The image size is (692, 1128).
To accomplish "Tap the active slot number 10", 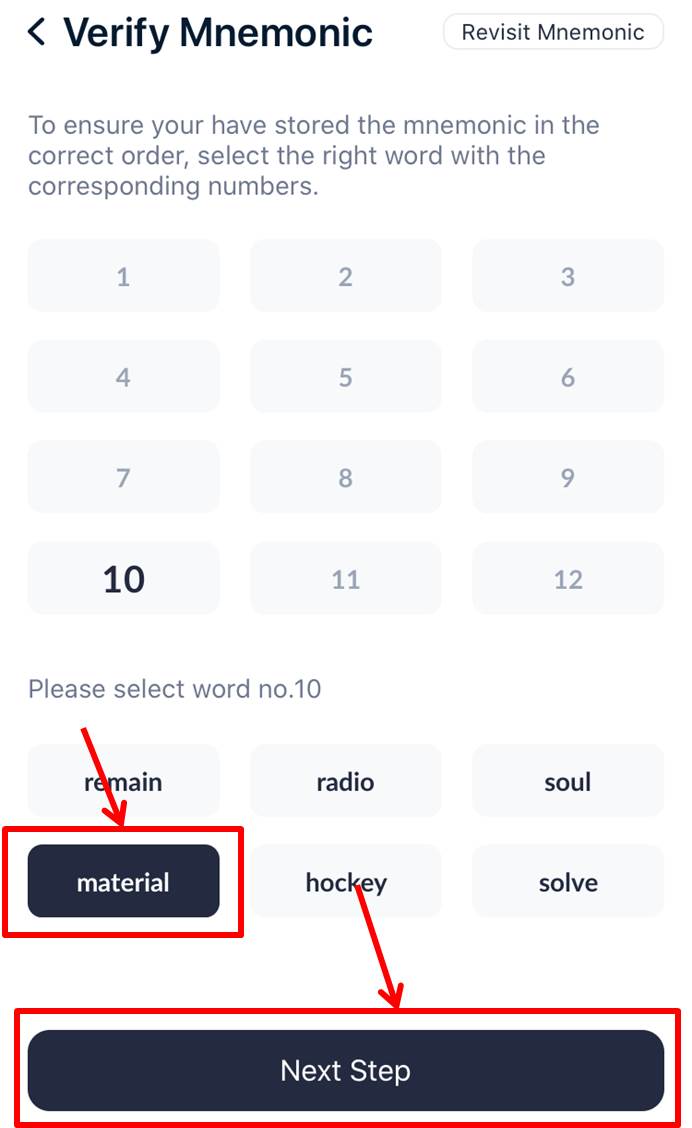I will coord(123,579).
